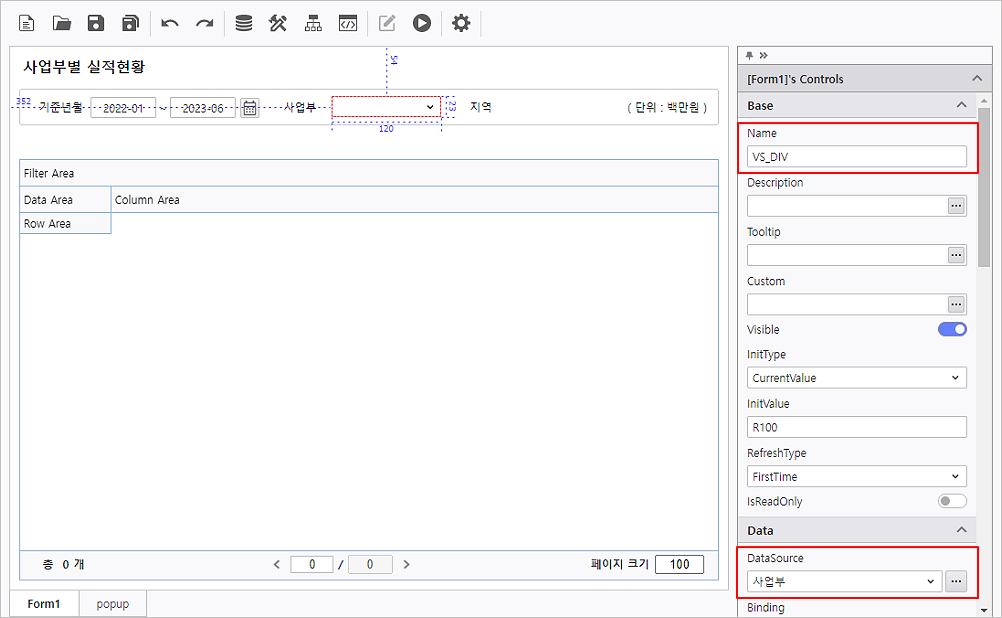This screenshot has width=1002, height=618.
Task: Open the calendar picker next to date fields
Action: 249,108
